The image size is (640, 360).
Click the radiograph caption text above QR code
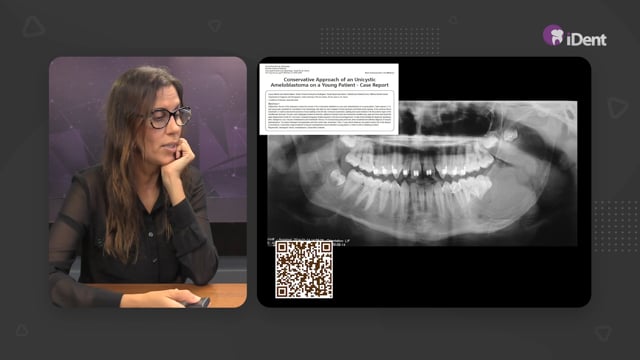point(309,242)
